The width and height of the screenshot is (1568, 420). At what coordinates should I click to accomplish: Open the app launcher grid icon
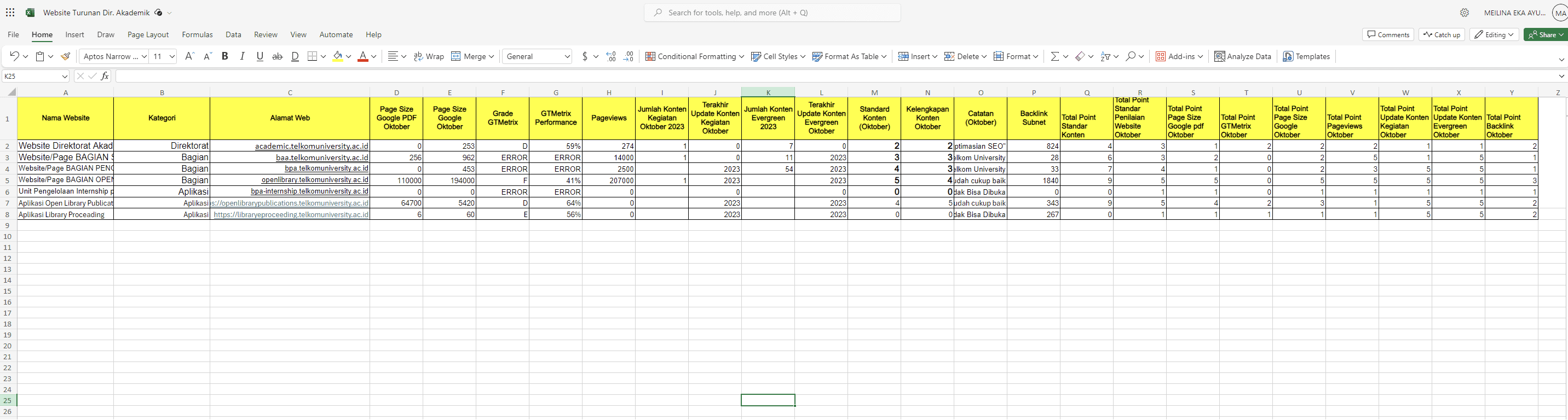10,12
